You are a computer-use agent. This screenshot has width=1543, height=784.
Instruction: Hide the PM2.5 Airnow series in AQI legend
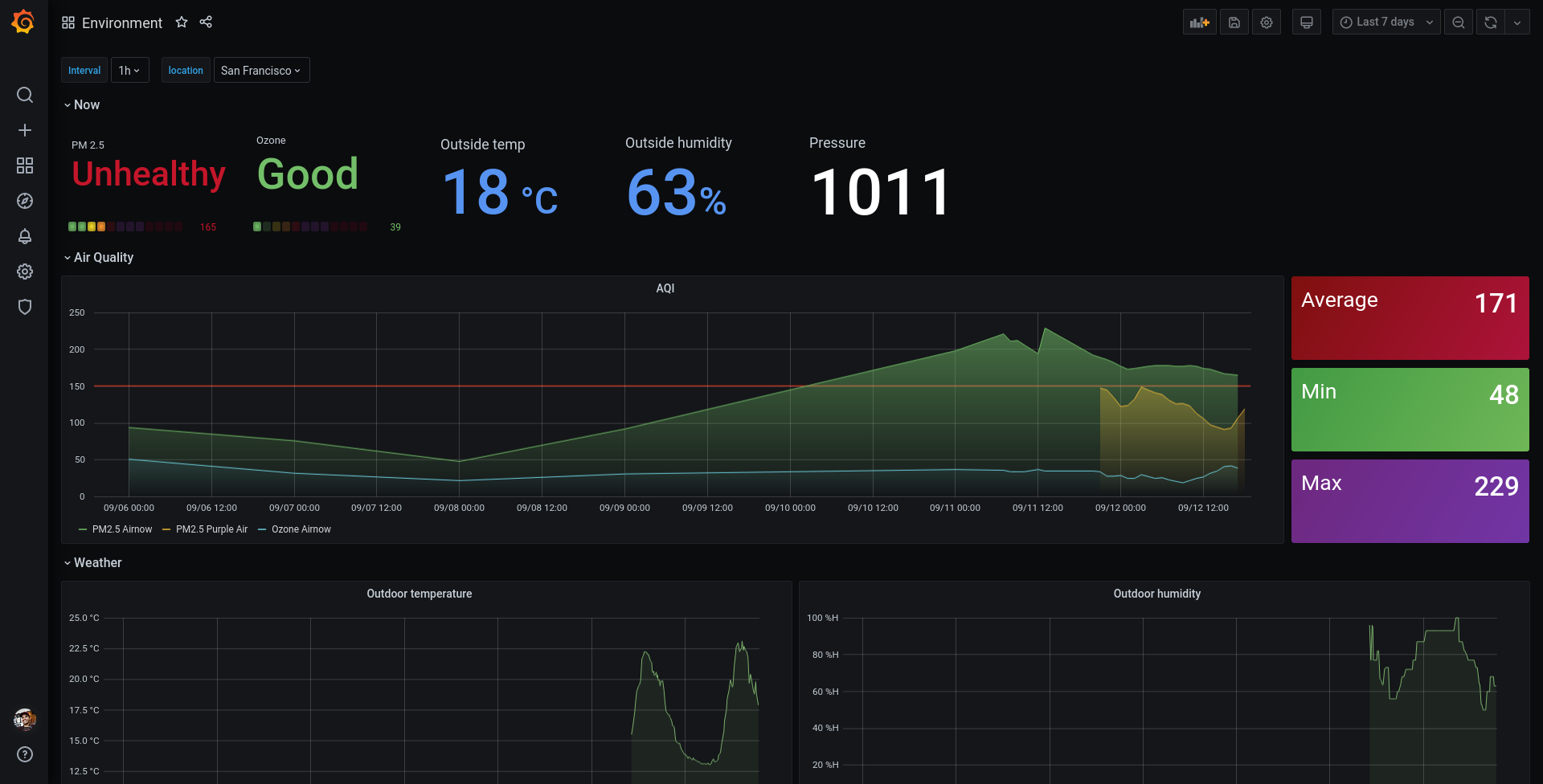coord(121,529)
